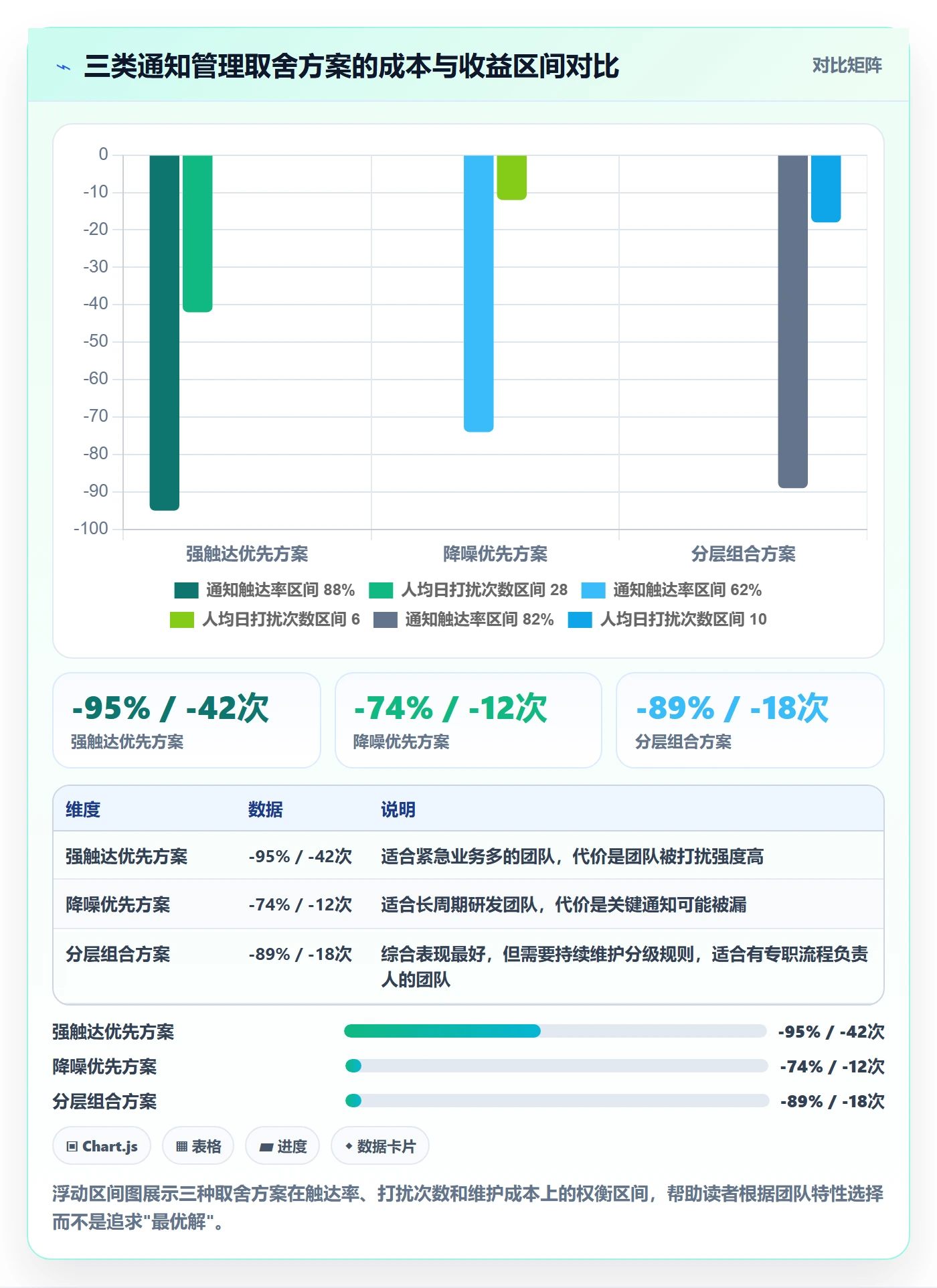Click the green bar of 强触达优先方案

(197, 234)
